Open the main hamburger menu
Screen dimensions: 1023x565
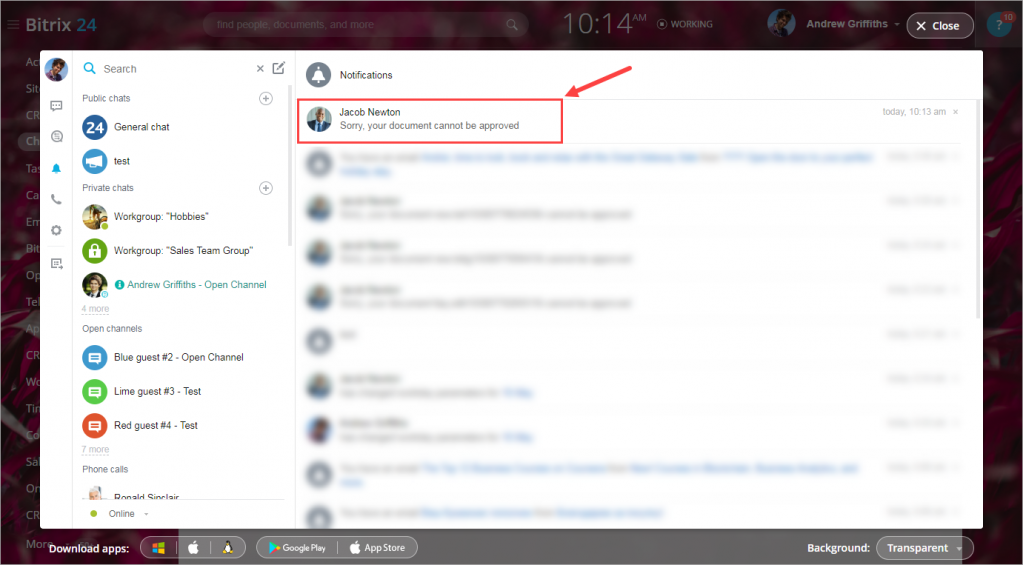tap(12, 25)
